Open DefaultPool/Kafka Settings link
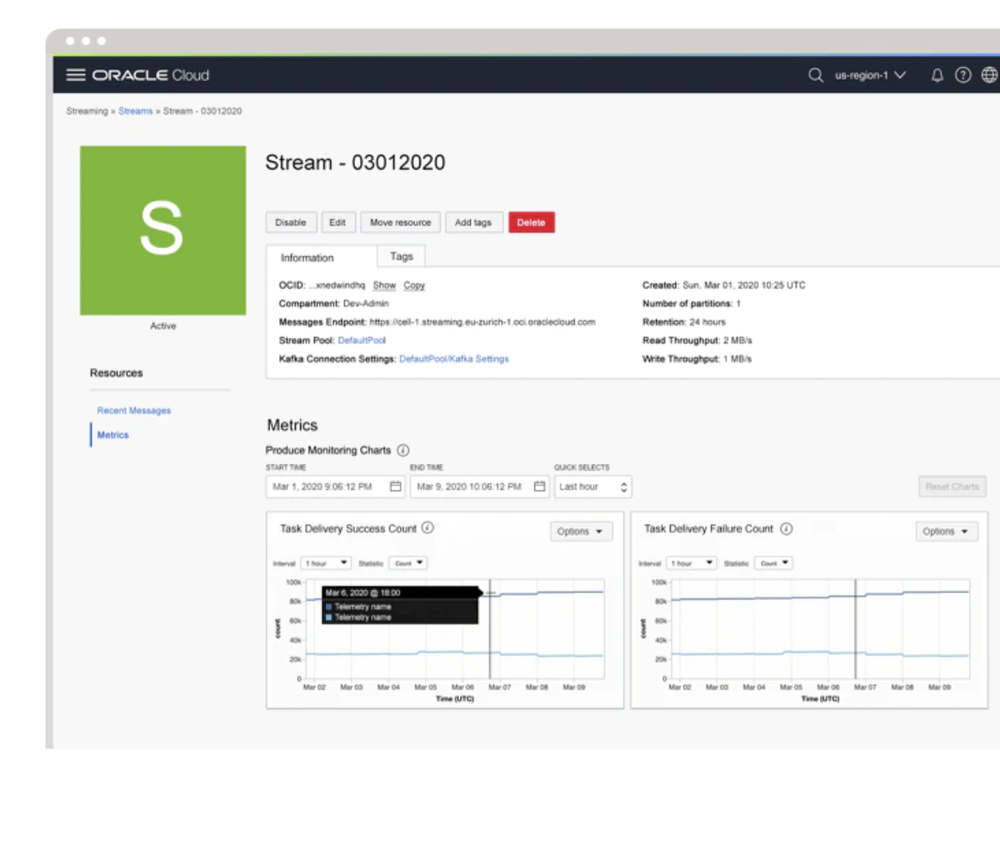The height and width of the screenshot is (842, 1000). [x=454, y=359]
